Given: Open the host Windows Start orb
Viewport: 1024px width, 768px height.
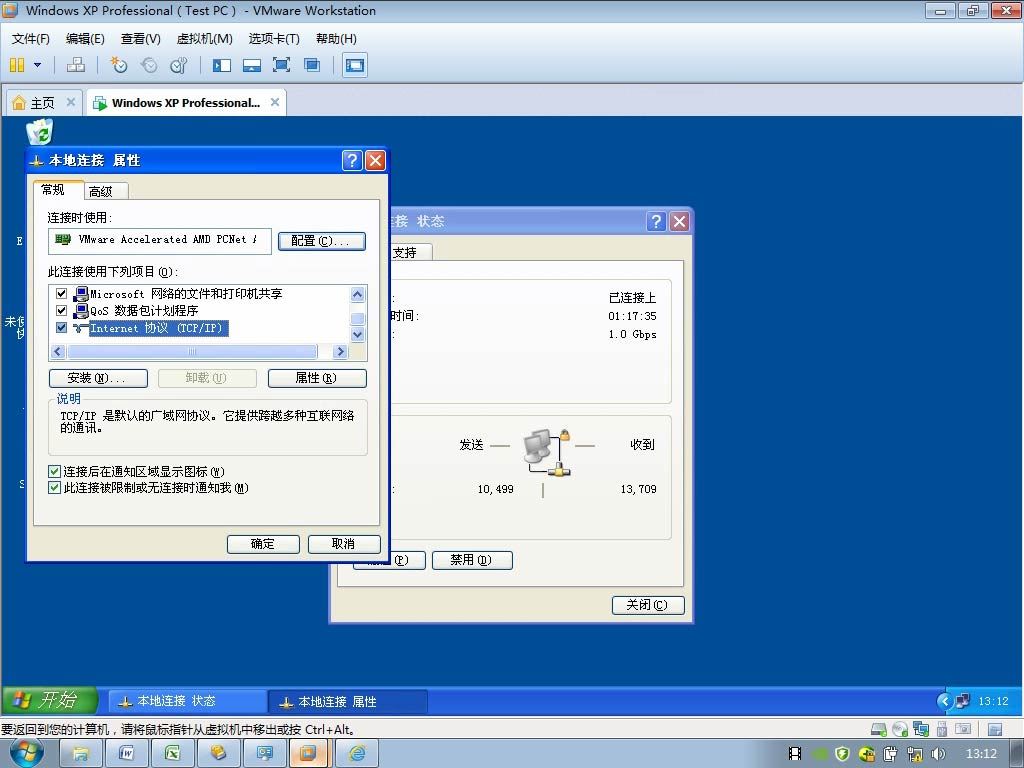Looking at the screenshot, I should (x=27, y=752).
